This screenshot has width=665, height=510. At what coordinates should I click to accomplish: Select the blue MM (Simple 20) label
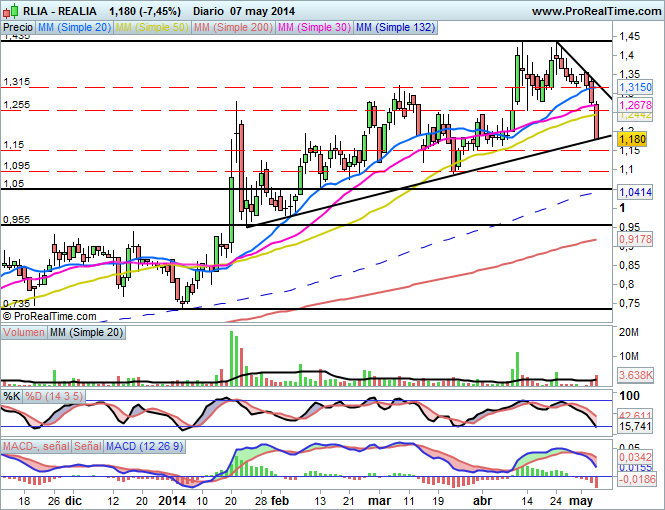pyautogui.click(x=79, y=28)
